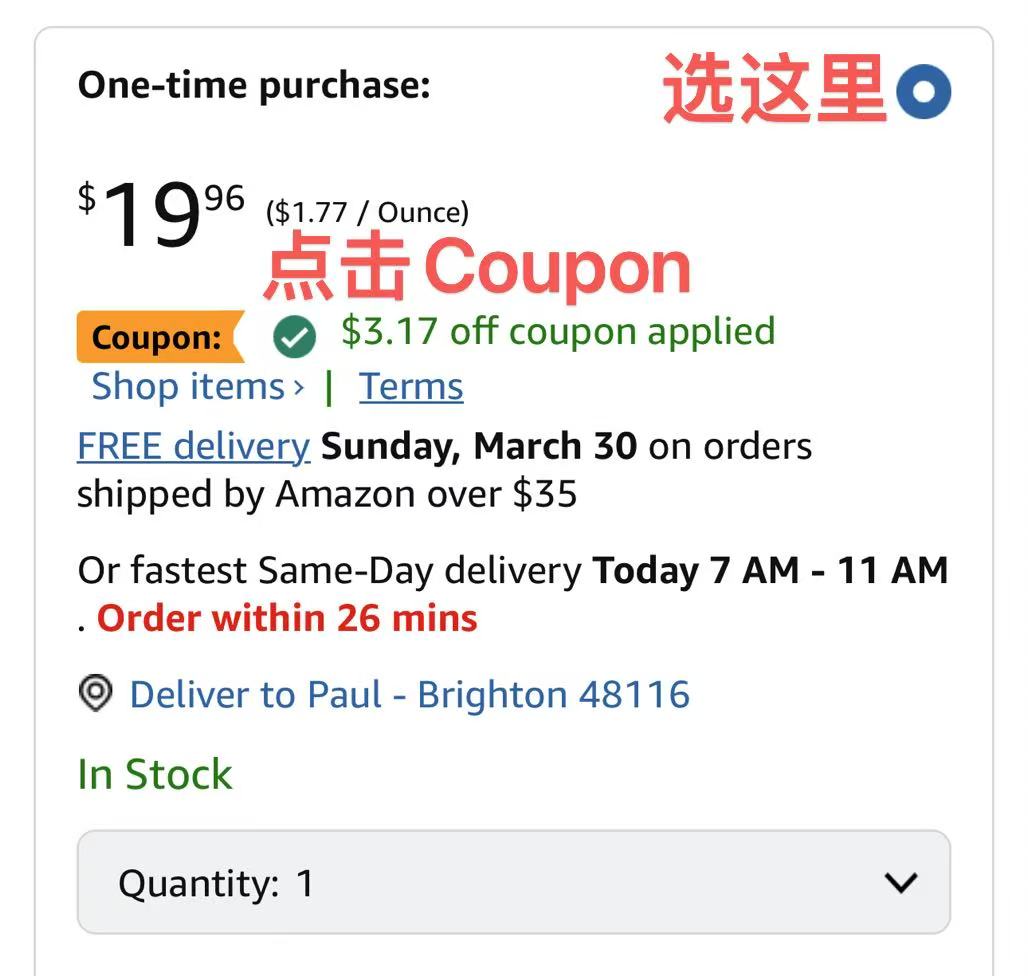1028x976 pixels.
Task: Click the chevron after Shop items
Action: pyautogui.click(x=298, y=387)
